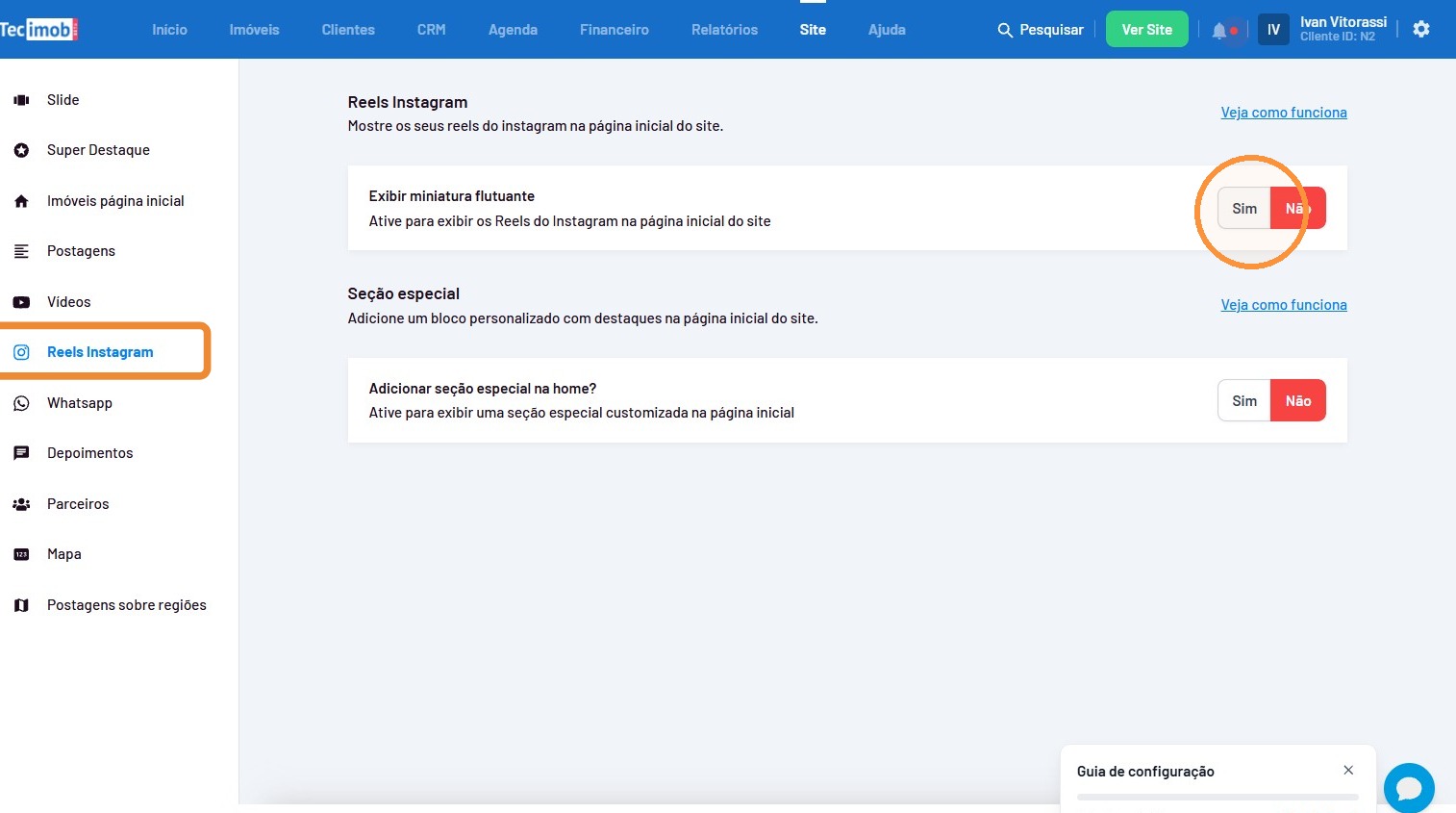The image size is (1456, 813).
Task: Go to Imóveis página inicial
Action: [x=115, y=201]
